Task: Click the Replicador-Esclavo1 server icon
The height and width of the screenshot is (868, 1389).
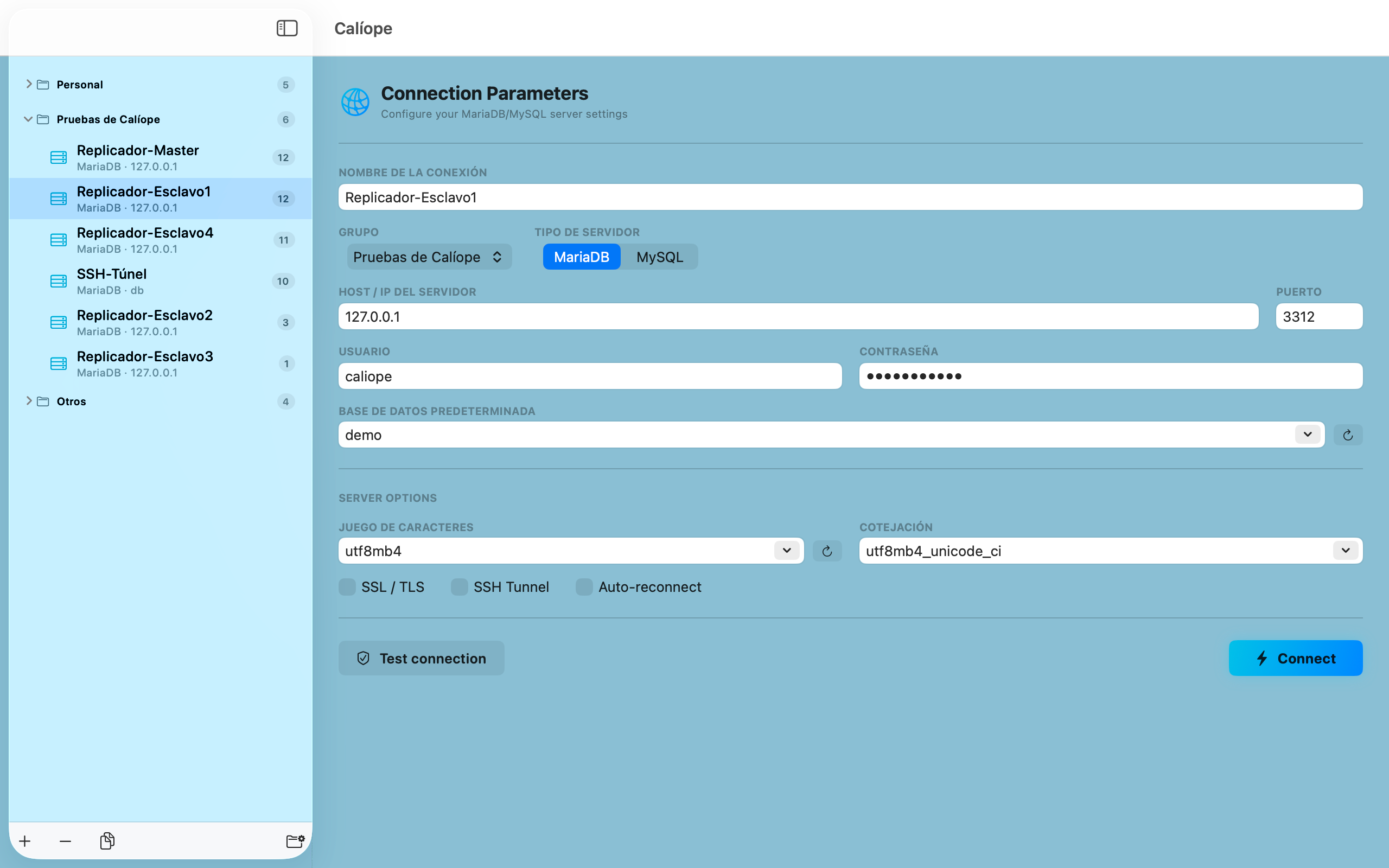Action: tap(59, 199)
